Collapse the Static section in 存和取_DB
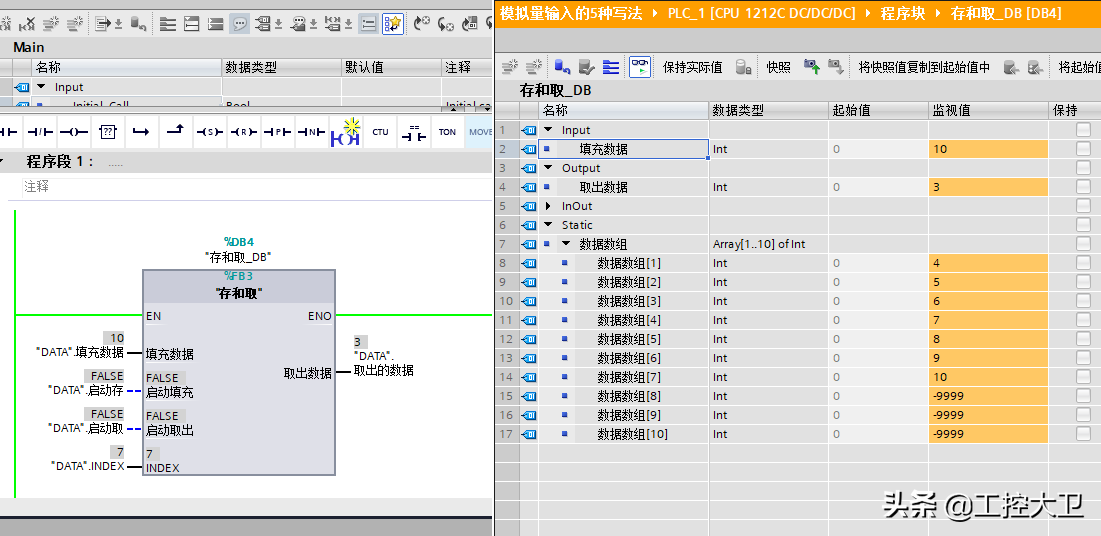The height and width of the screenshot is (536, 1101). tap(548, 225)
